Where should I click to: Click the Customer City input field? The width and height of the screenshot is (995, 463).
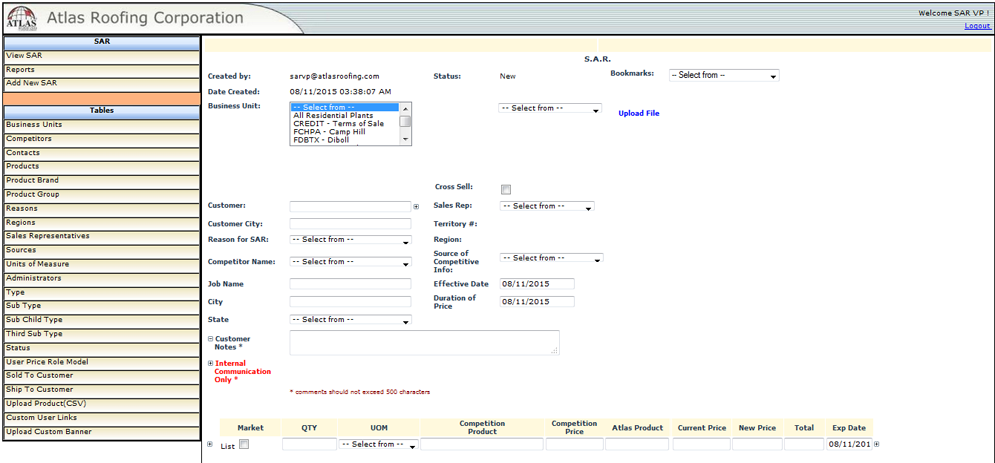pyautogui.click(x=350, y=223)
